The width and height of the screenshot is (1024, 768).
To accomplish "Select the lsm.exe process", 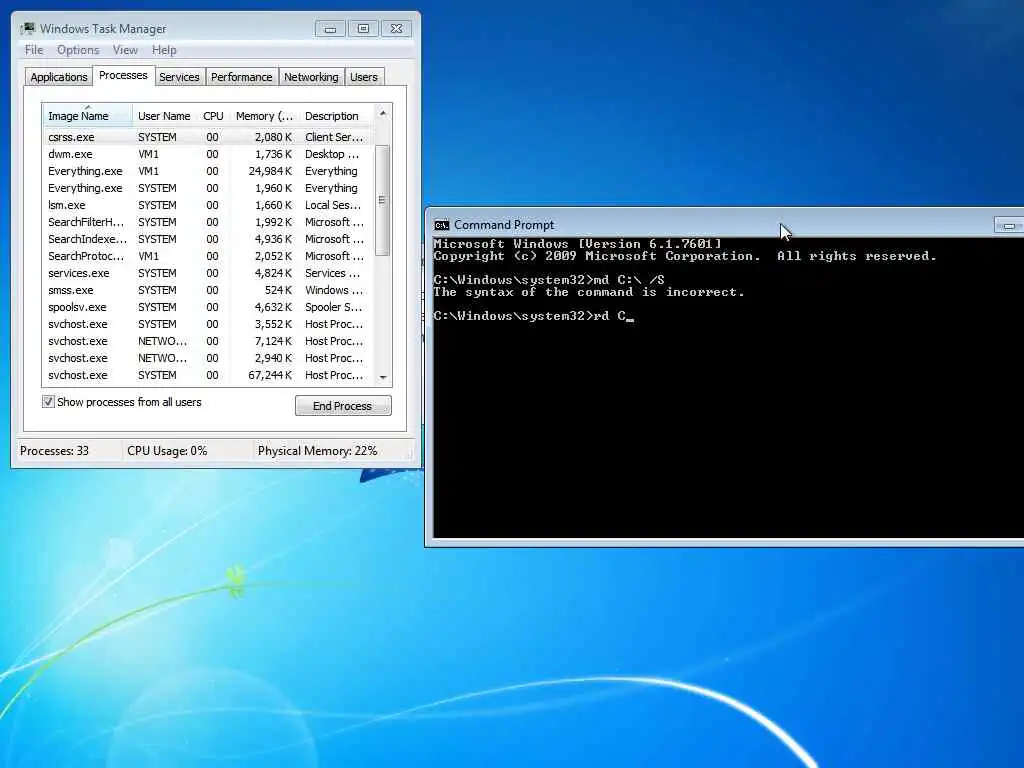I will coord(209,205).
